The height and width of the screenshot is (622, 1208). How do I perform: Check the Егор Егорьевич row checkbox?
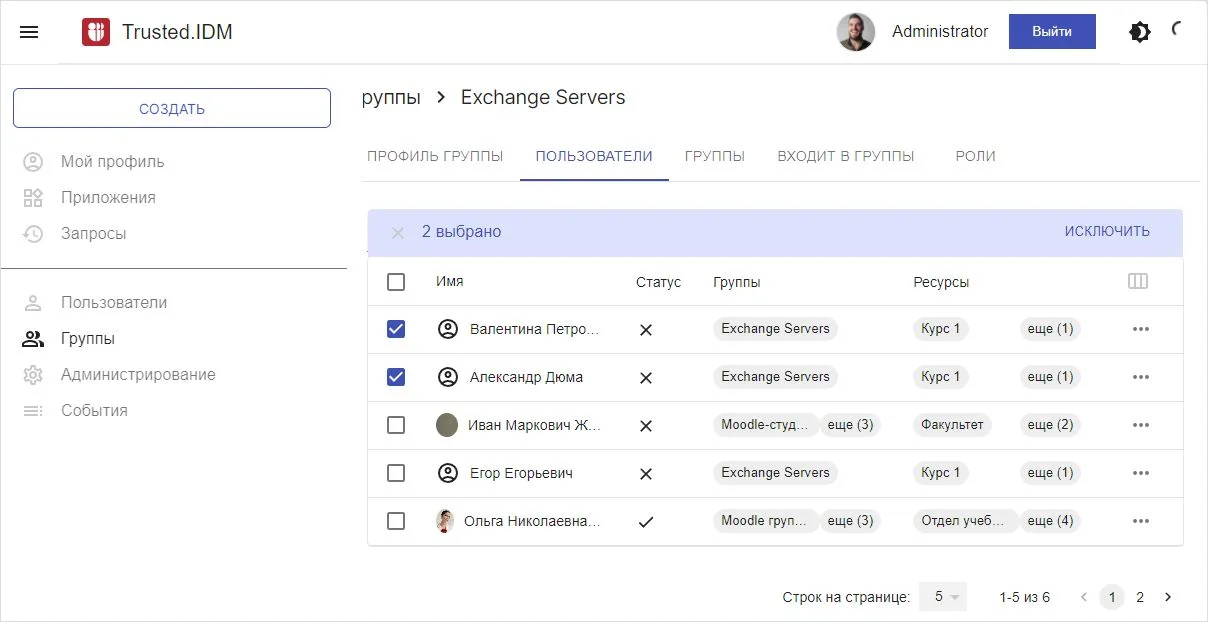(396, 473)
